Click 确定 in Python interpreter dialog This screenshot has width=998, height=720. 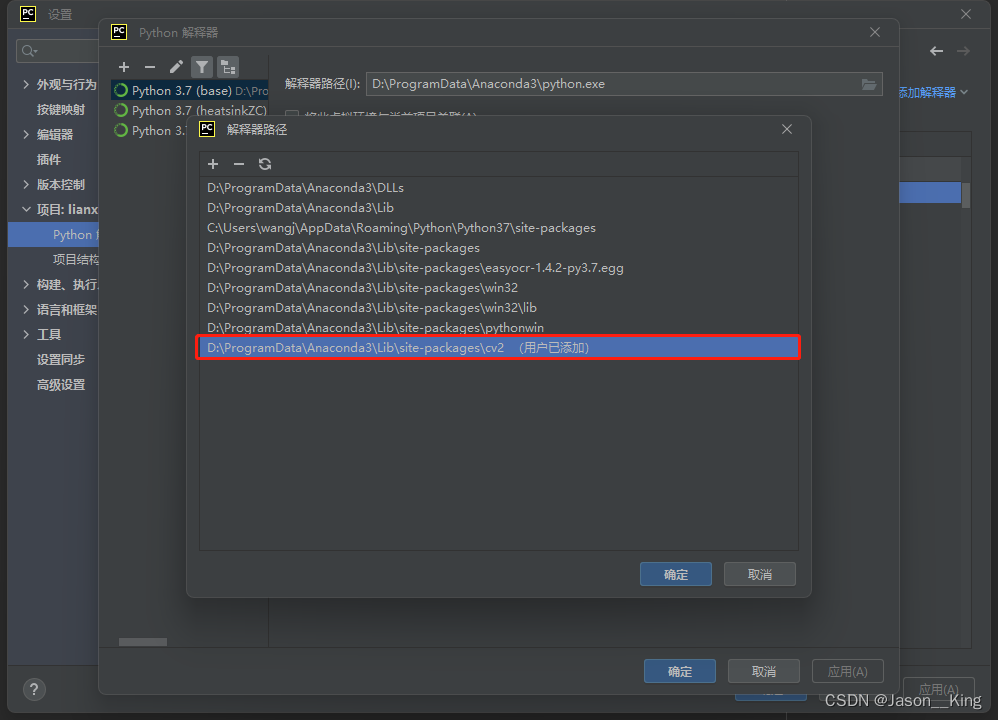pyautogui.click(x=680, y=671)
